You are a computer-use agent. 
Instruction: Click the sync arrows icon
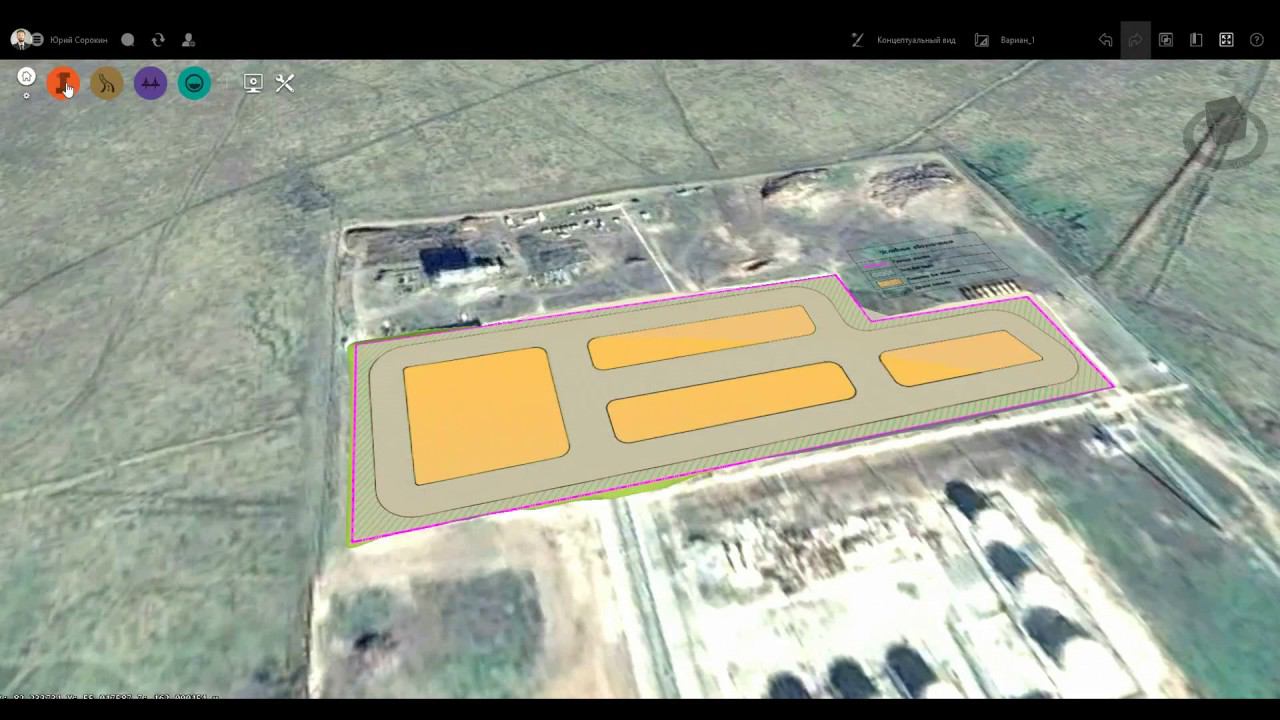pyautogui.click(x=158, y=40)
